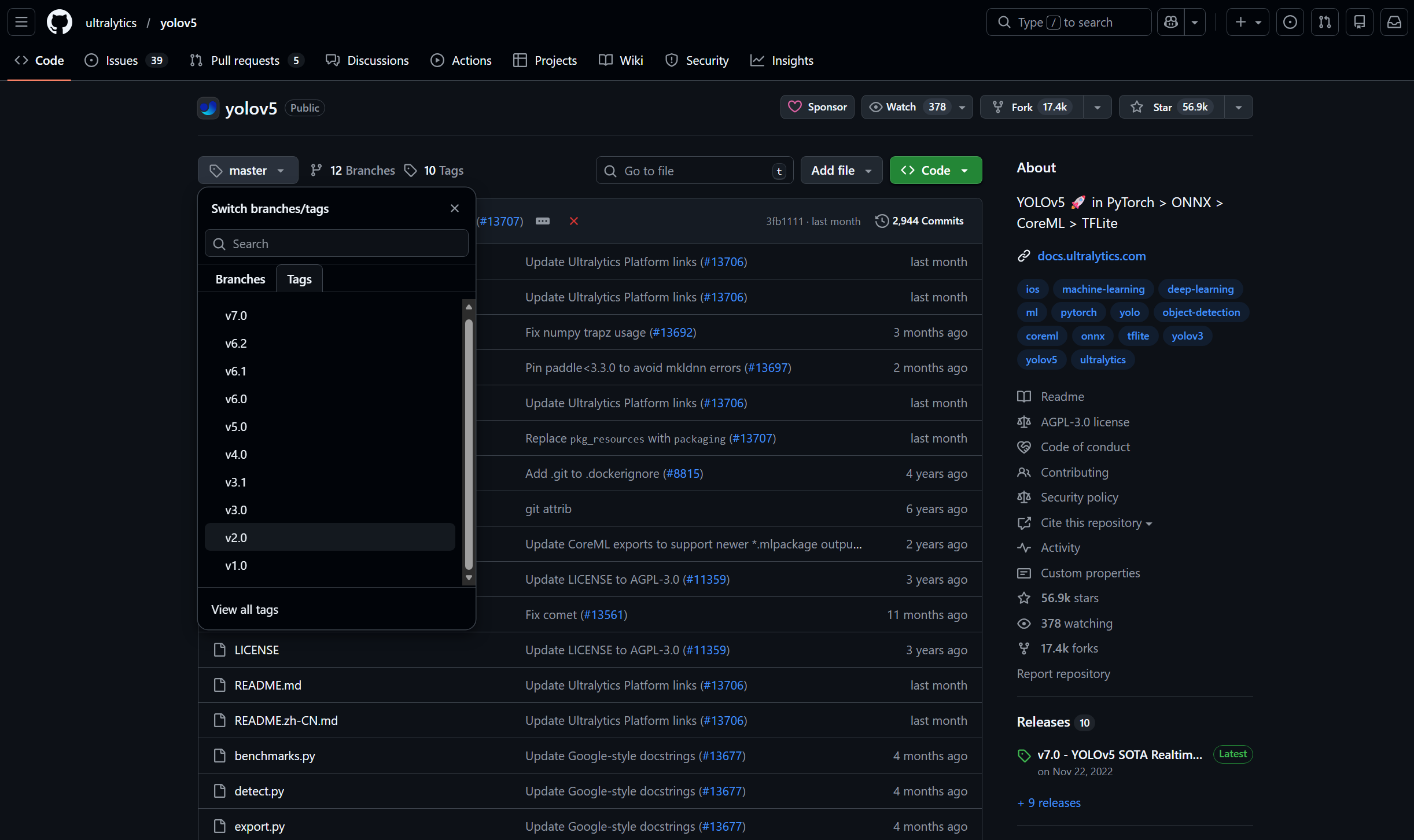Image resolution: width=1414 pixels, height=840 pixels.
Task: Close the Switch branches/tags popup
Action: 455,208
